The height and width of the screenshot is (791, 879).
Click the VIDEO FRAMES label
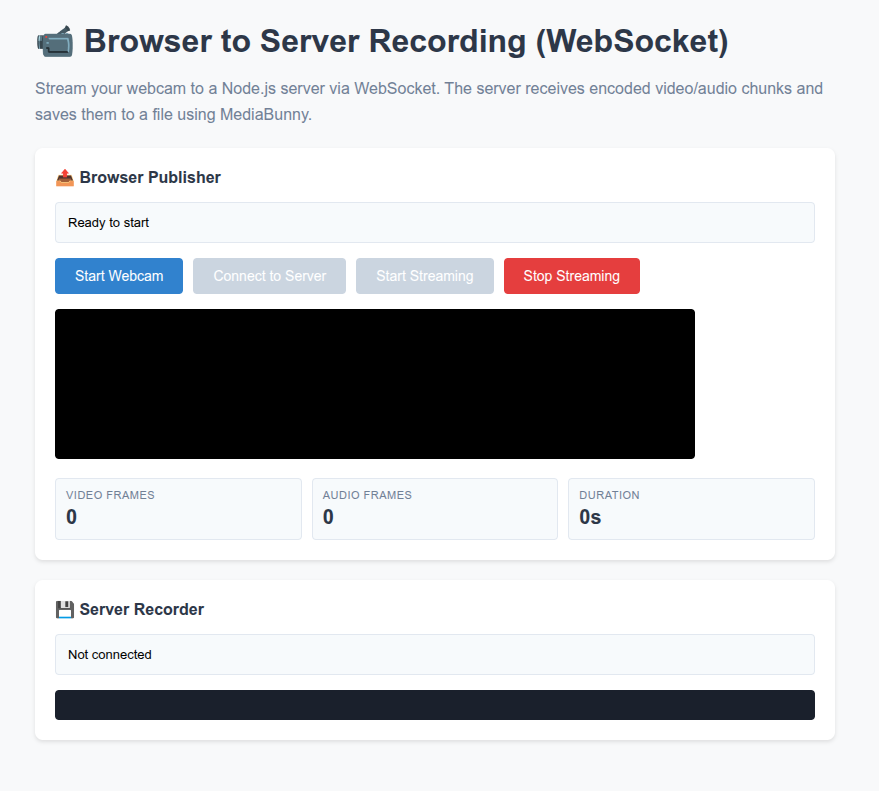tap(110, 495)
